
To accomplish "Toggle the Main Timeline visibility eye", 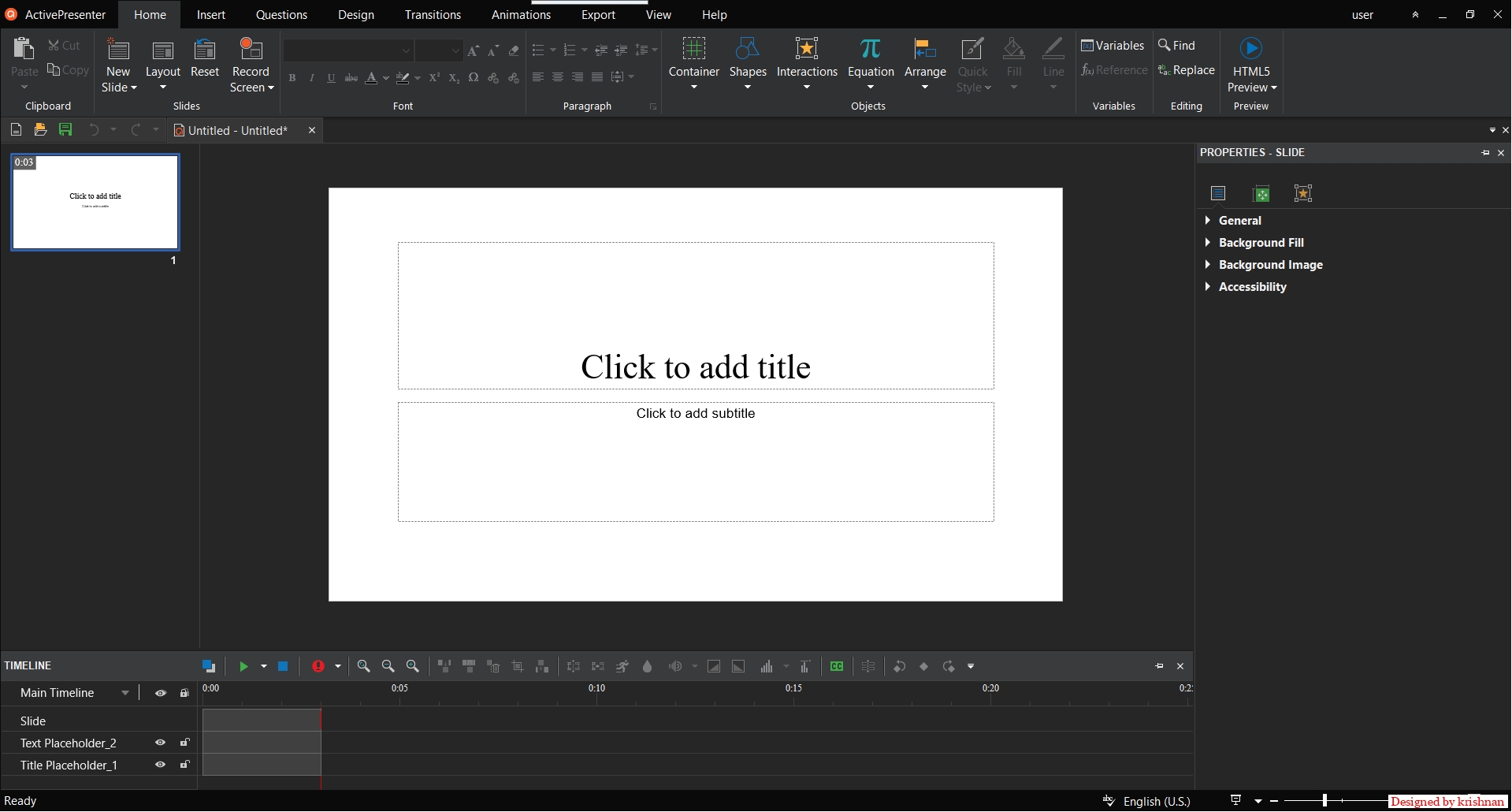I will pyautogui.click(x=161, y=693).
